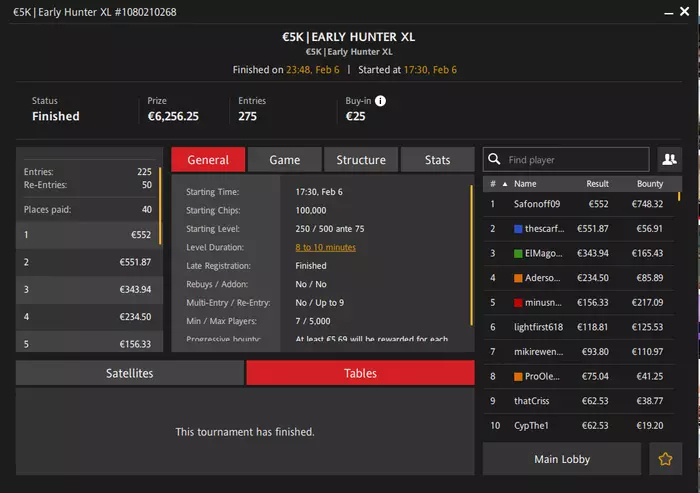
Task: Click the 'Finished on 23:48, Feb 6' text
Action: (x=286, y=70)
